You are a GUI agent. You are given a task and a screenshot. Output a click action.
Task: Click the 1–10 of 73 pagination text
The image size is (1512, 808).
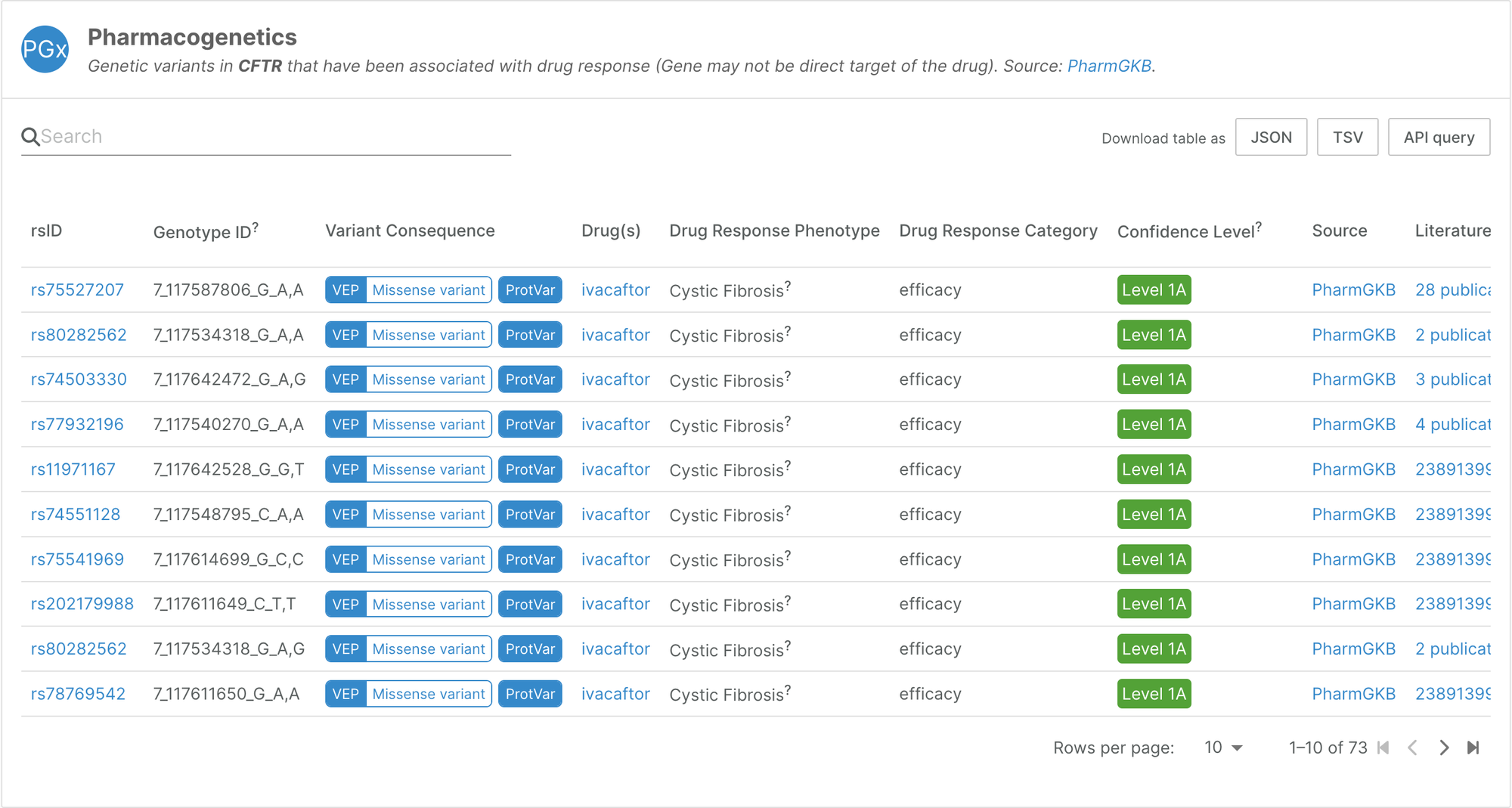click(x=1328, y=748)
